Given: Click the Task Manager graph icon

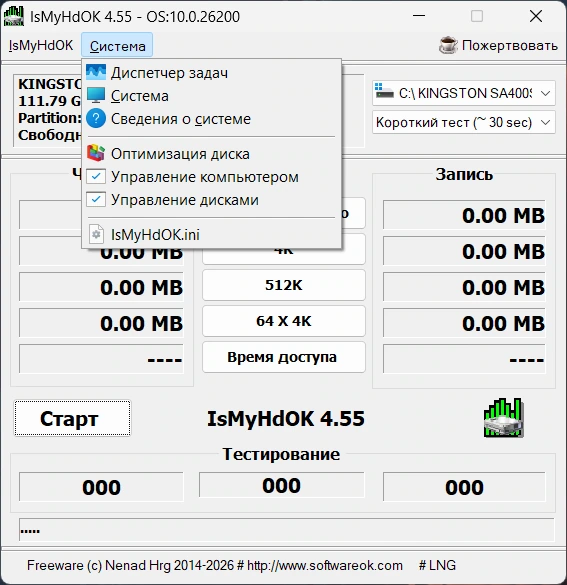Looking at the screenshot, I should click(96, 72).
